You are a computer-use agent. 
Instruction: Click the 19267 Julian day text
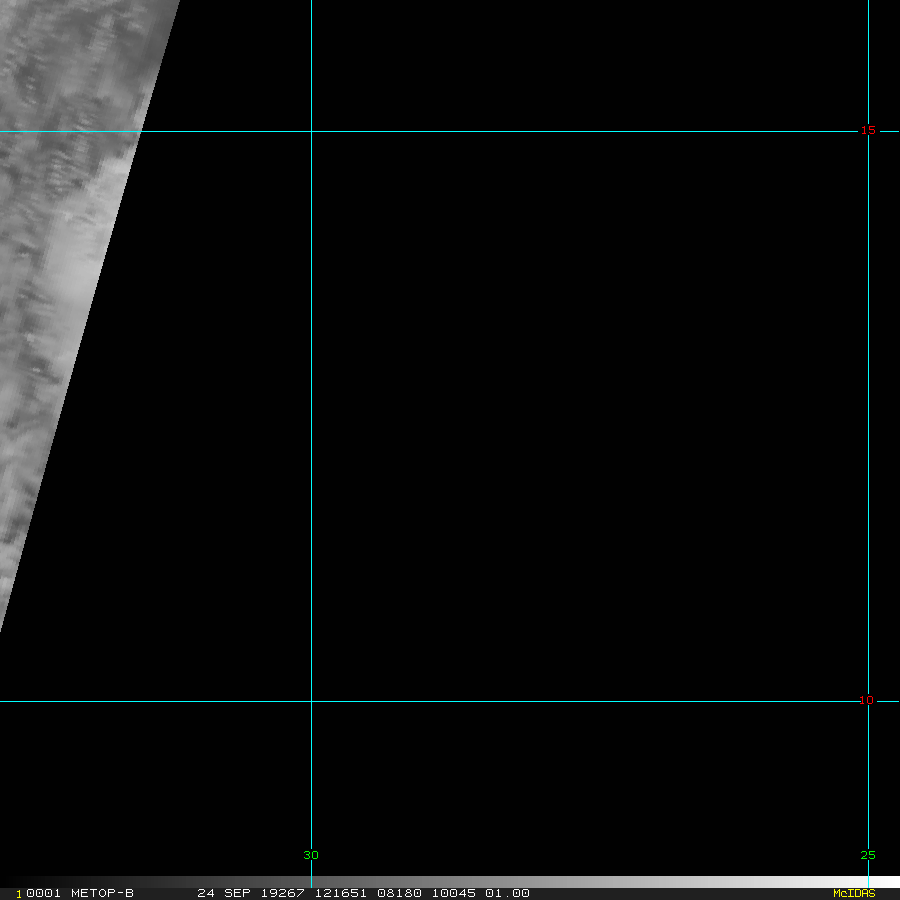(283, 893)
